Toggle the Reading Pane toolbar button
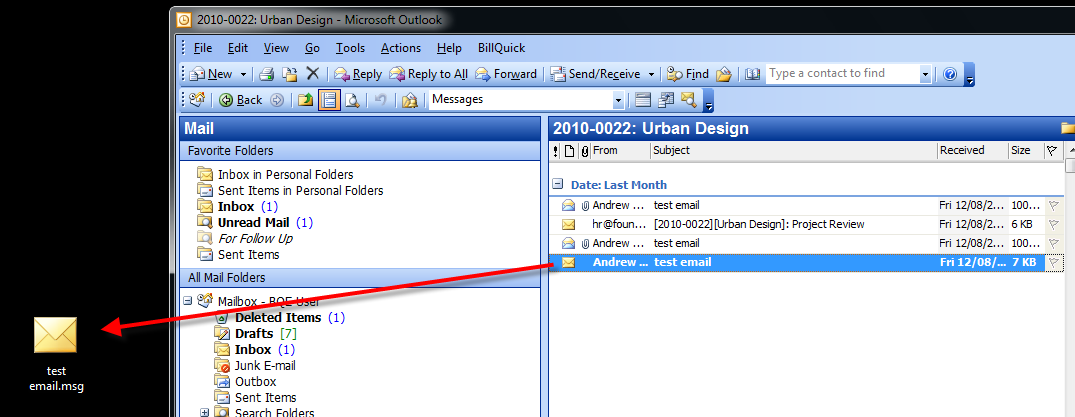 330,100
